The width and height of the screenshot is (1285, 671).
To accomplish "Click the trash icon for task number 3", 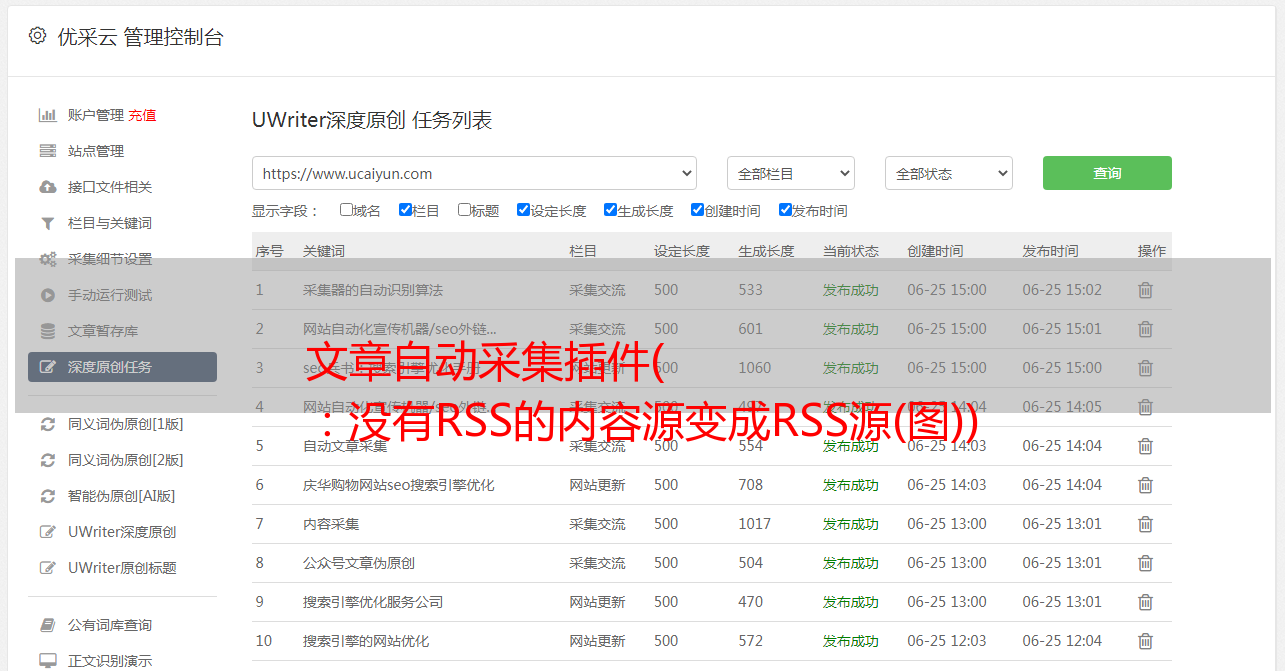I will click(1146, 368).
